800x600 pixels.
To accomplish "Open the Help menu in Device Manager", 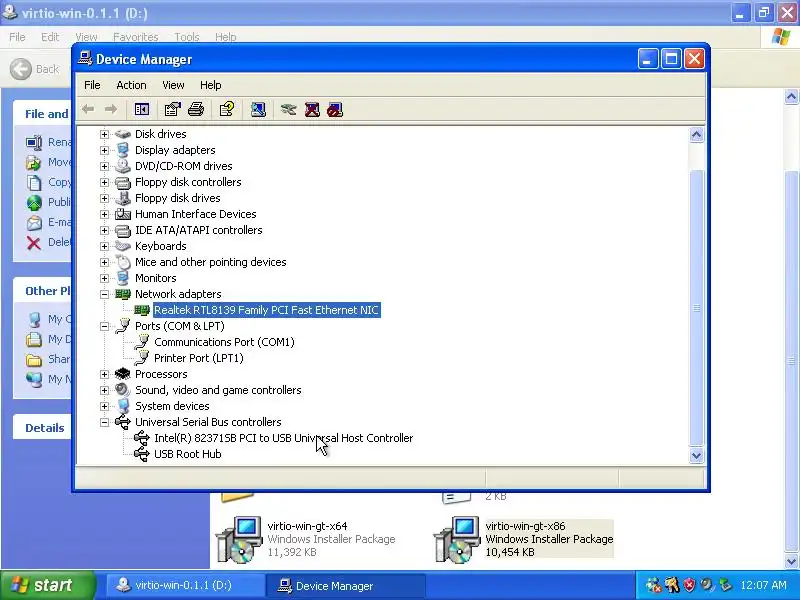I will [x=210, y=85].
